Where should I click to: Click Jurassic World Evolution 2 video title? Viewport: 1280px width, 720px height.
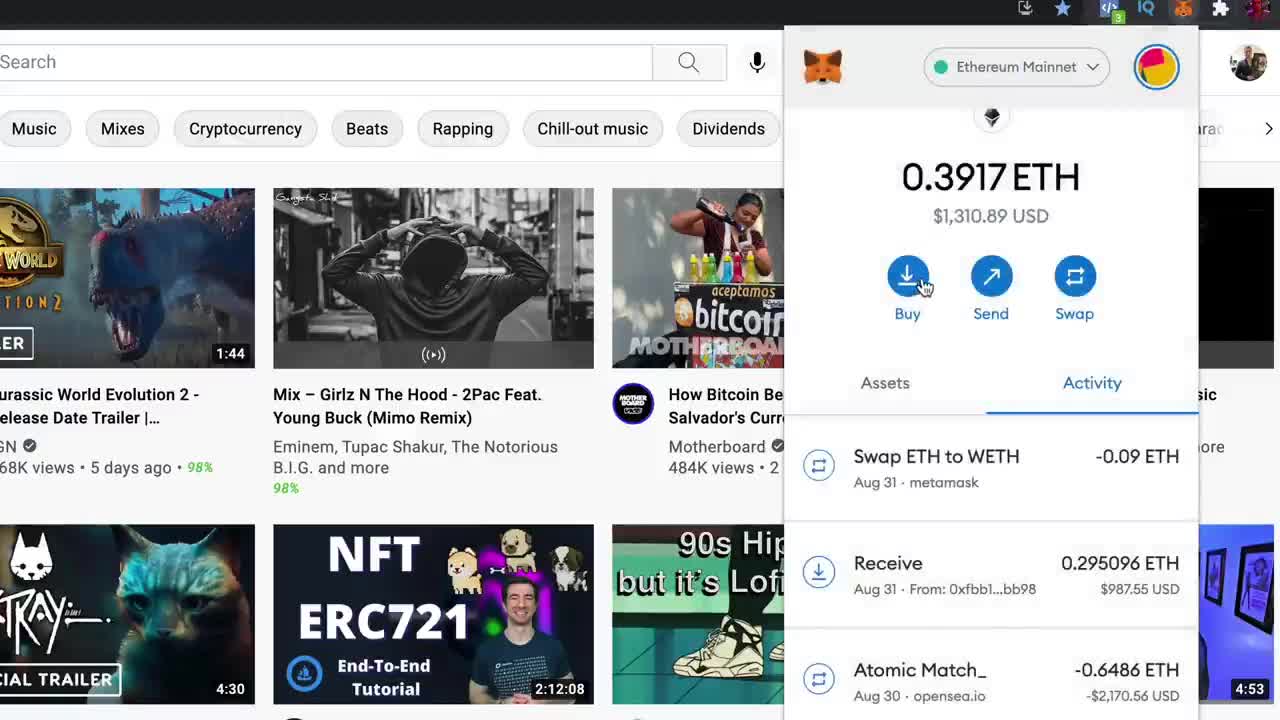coord(99,406)
